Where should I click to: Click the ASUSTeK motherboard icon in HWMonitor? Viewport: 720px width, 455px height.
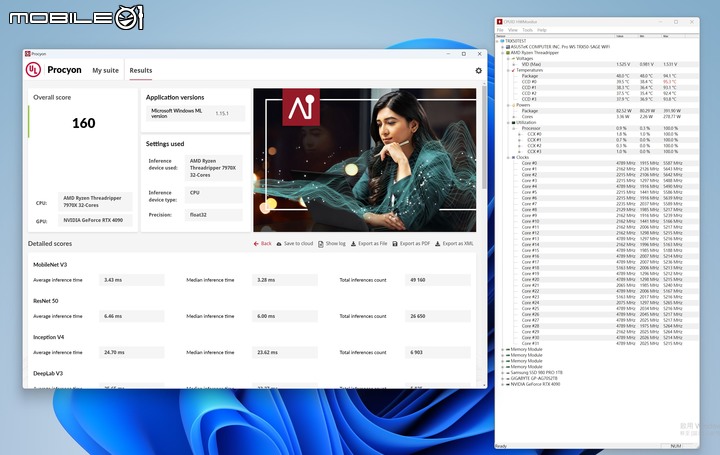(x=507, y=47)
